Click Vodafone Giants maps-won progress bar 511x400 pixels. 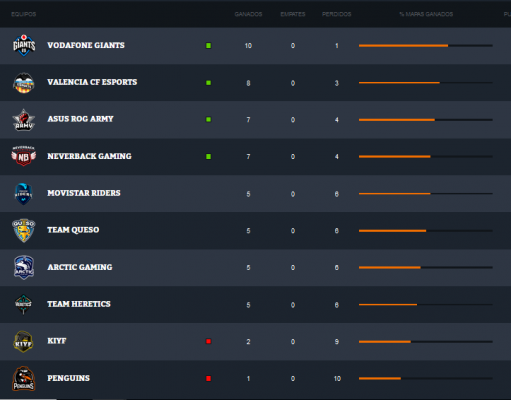[x=426, y=46]
